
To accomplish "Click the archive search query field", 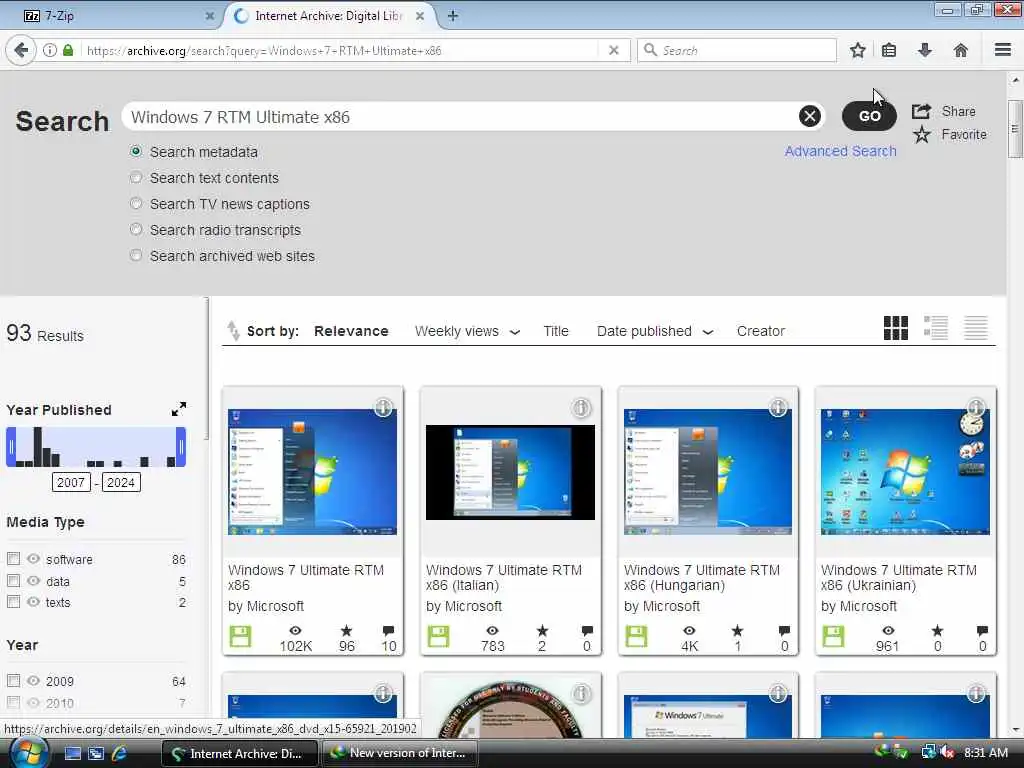I will [x=462, y=117].
